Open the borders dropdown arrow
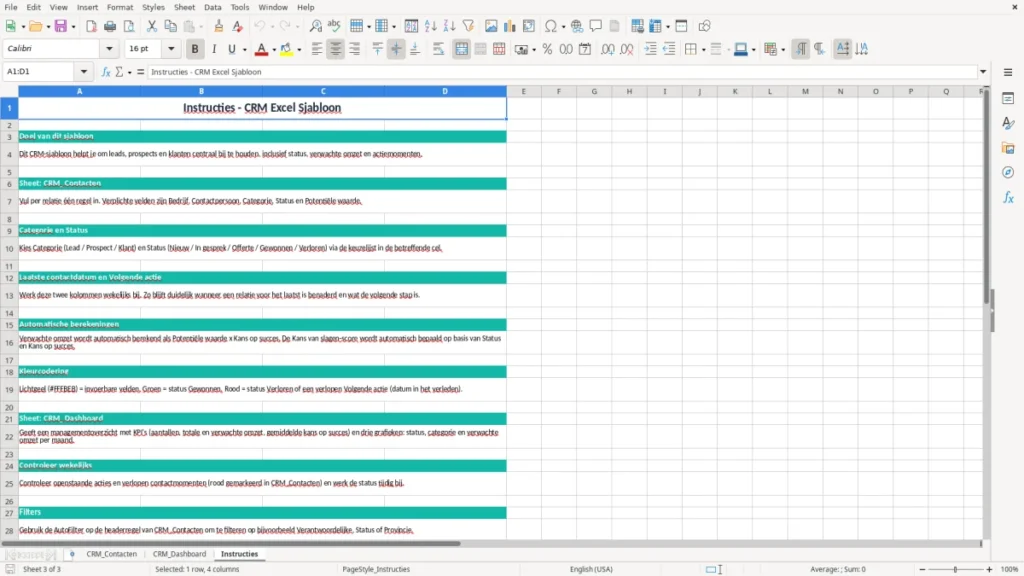The height and width of the screenshot is (576, 1024). (703, 50)
